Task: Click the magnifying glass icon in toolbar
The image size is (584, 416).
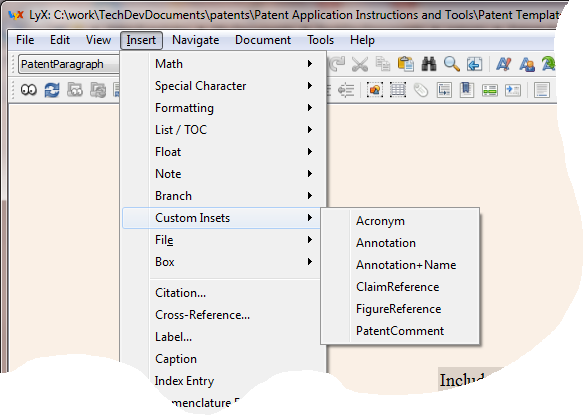Action: pyautogui.click(x=451, y=64)
